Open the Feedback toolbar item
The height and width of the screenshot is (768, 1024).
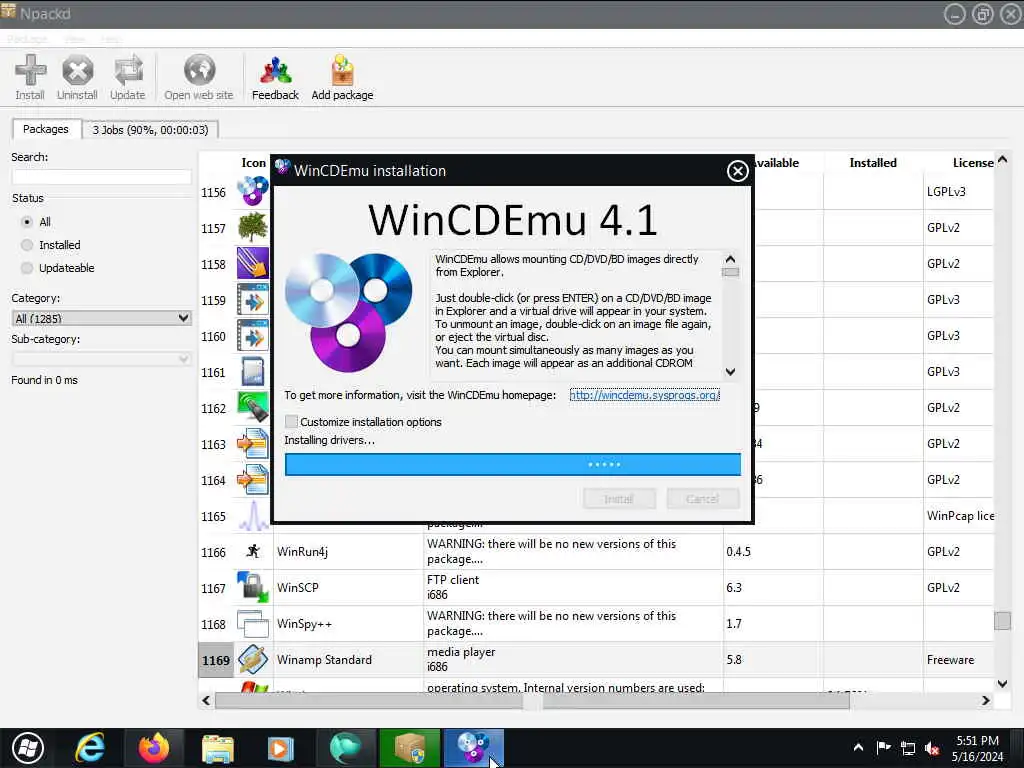click(x=275, y=78)
